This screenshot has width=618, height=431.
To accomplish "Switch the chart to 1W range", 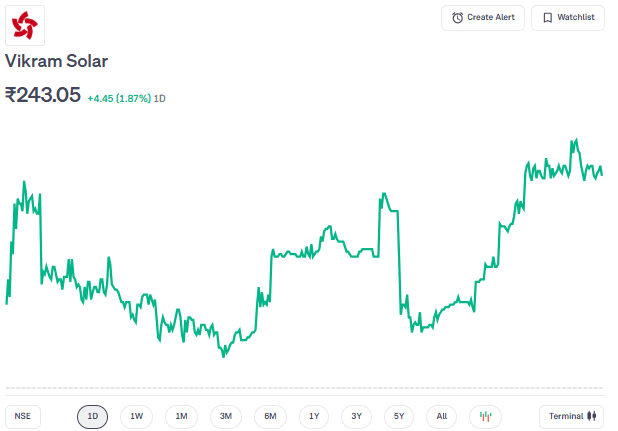I will [x=137, y=416].
